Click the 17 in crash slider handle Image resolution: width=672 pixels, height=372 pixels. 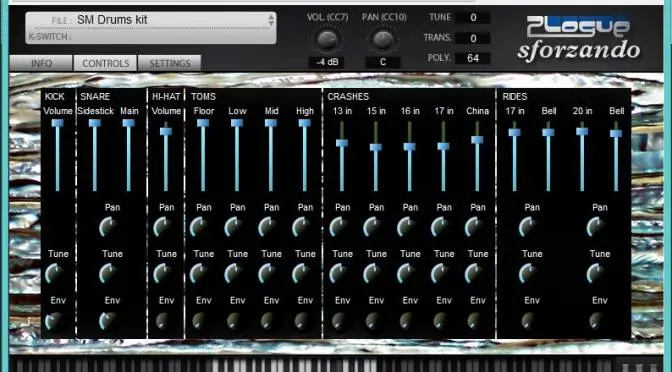[x=444, y=146]
